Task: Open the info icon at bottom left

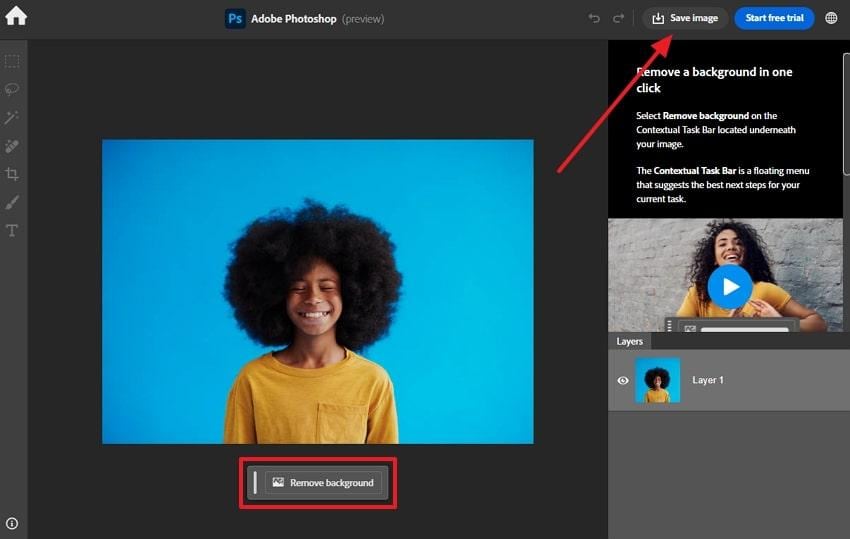Action: (12, 523)
